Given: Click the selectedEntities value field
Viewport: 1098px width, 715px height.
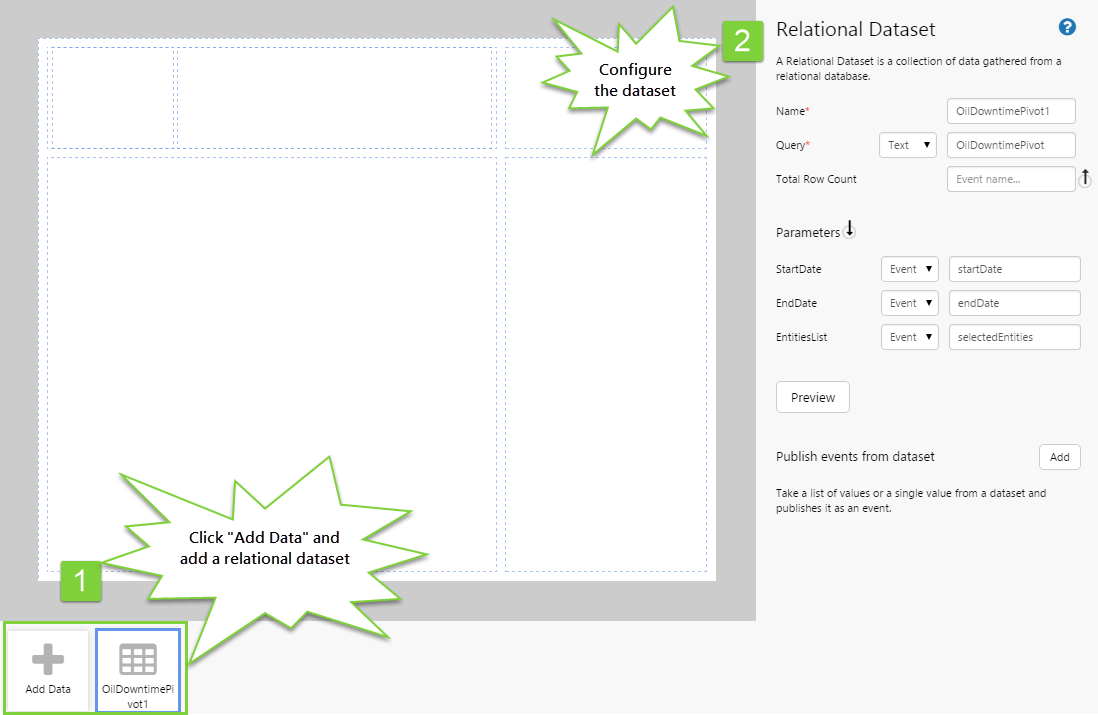Looking at the screenshot, I should pos(1014,337).
